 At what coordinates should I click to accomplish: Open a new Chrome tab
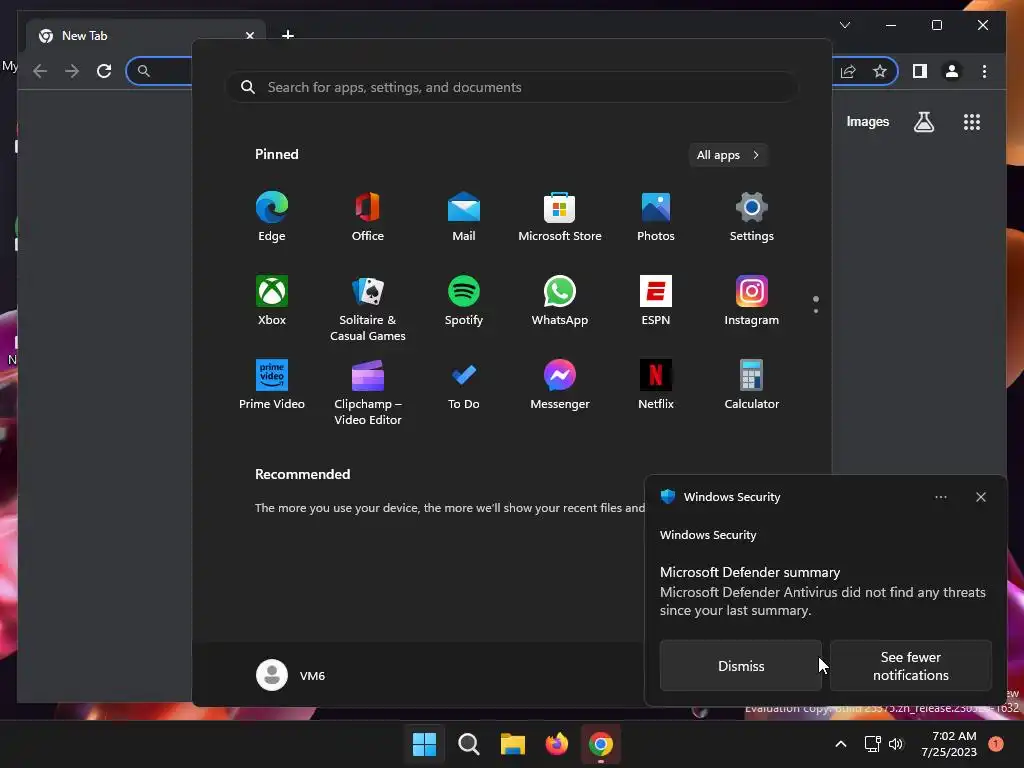point(287,35)
